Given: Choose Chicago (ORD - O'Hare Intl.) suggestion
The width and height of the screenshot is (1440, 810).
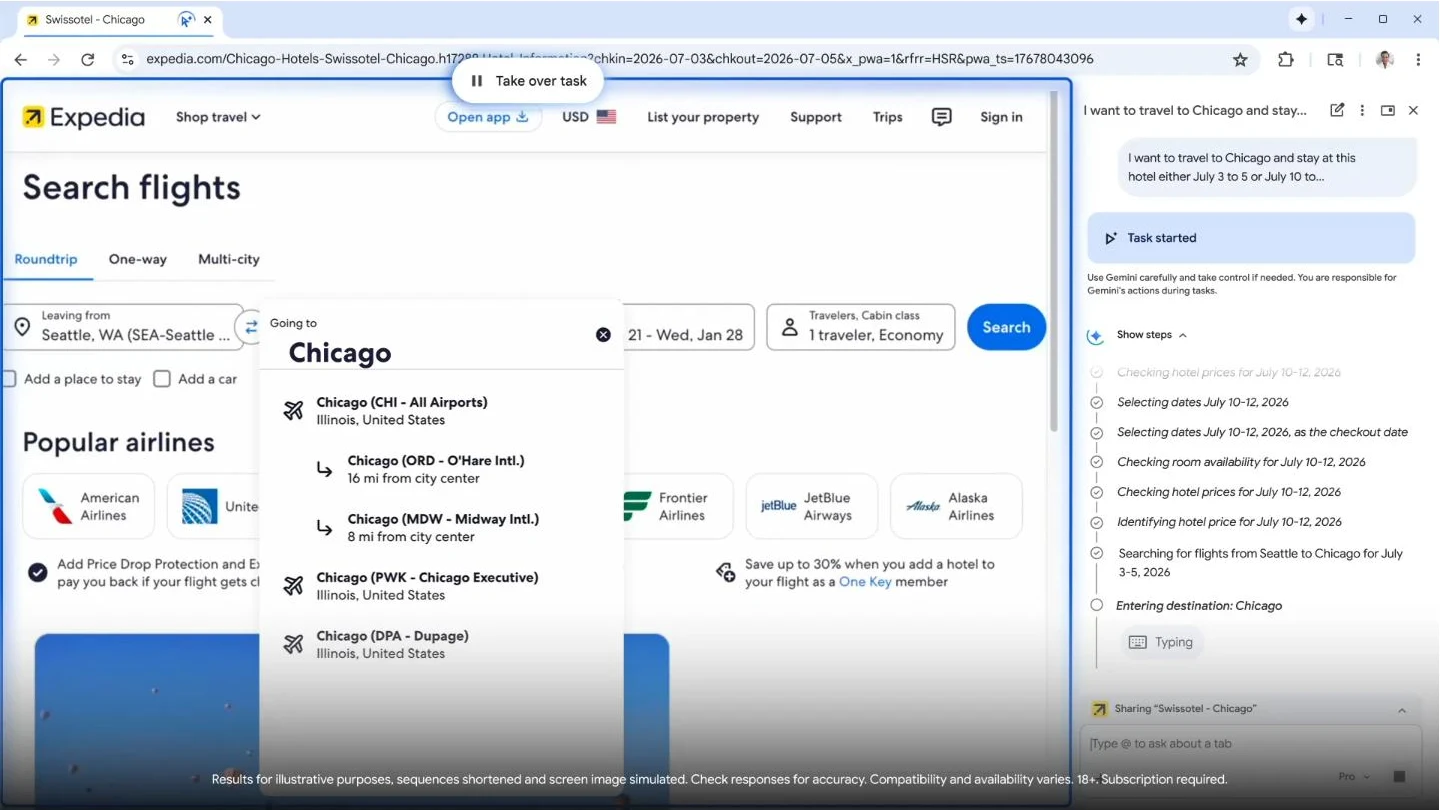Looking at the screenshot, I should click(441, 469).
